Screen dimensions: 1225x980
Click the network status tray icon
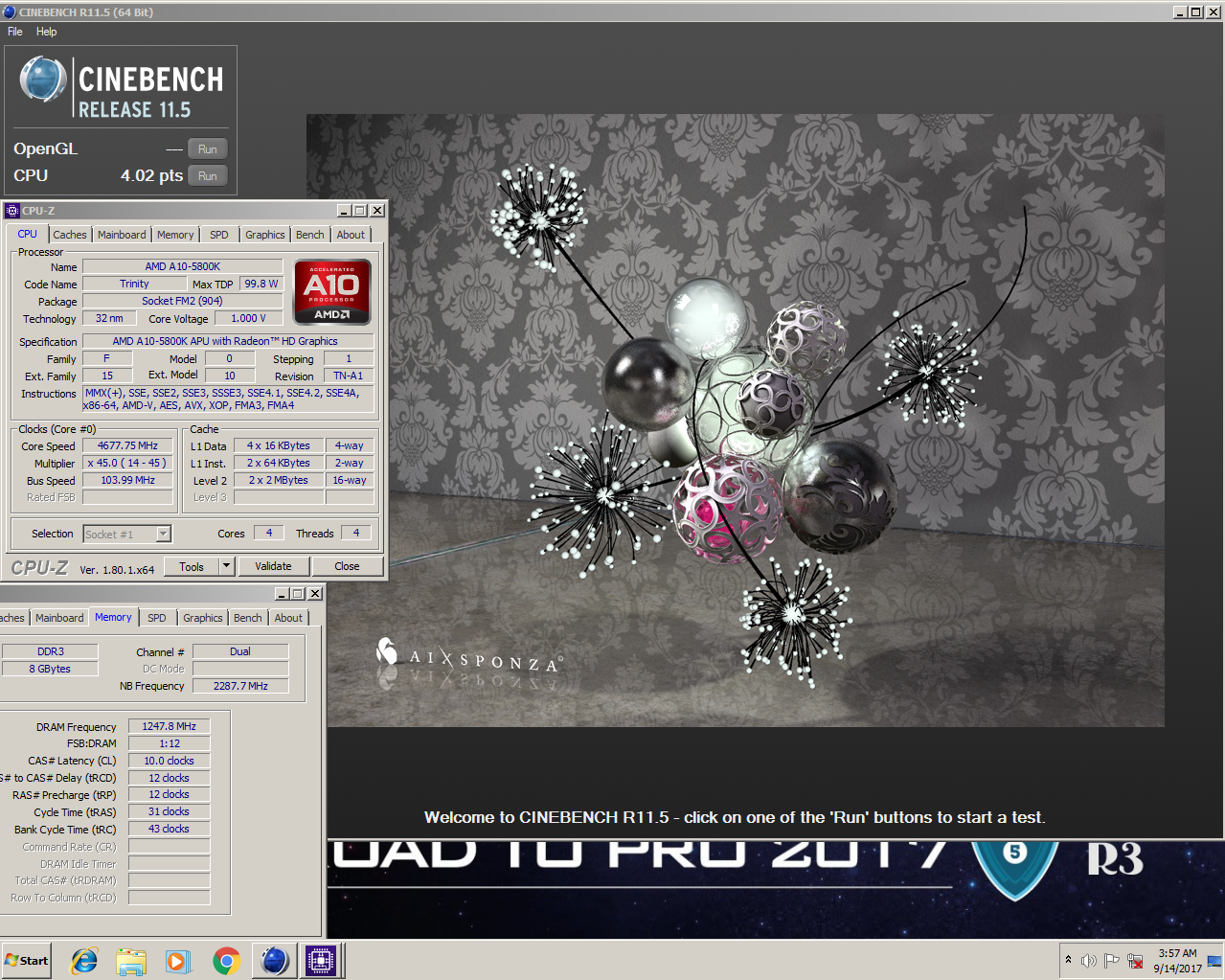coord(1135,960)
